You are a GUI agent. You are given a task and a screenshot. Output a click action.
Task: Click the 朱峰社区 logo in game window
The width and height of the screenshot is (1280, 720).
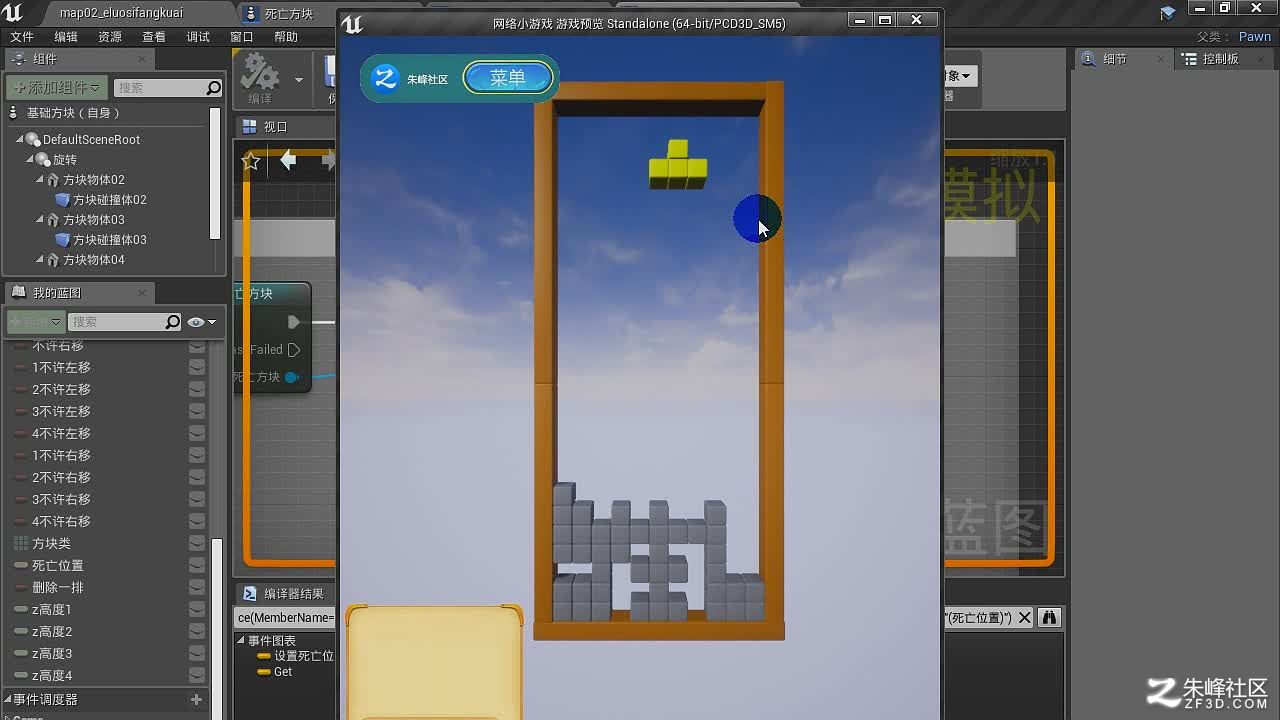click(385, 78)
